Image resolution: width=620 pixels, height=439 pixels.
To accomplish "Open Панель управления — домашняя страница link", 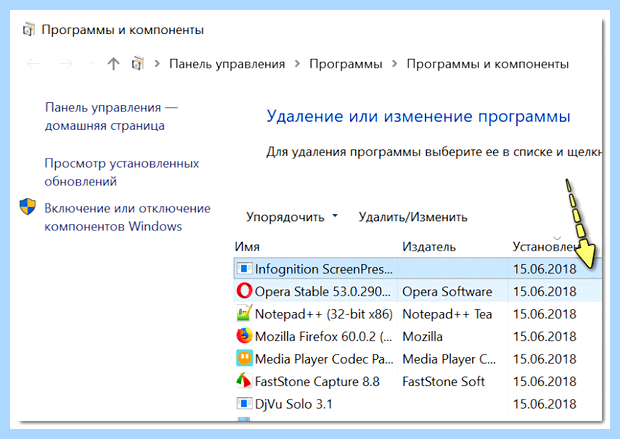I will point(111,116).
